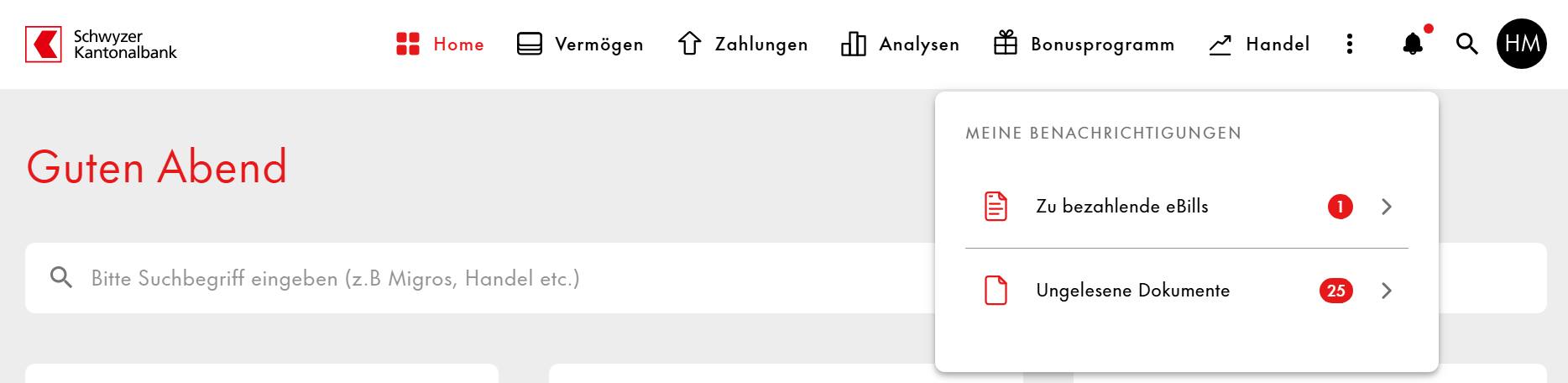Open the HM profile avatar
This screenshot has height=383, width=1568.
pos(1521,44)
